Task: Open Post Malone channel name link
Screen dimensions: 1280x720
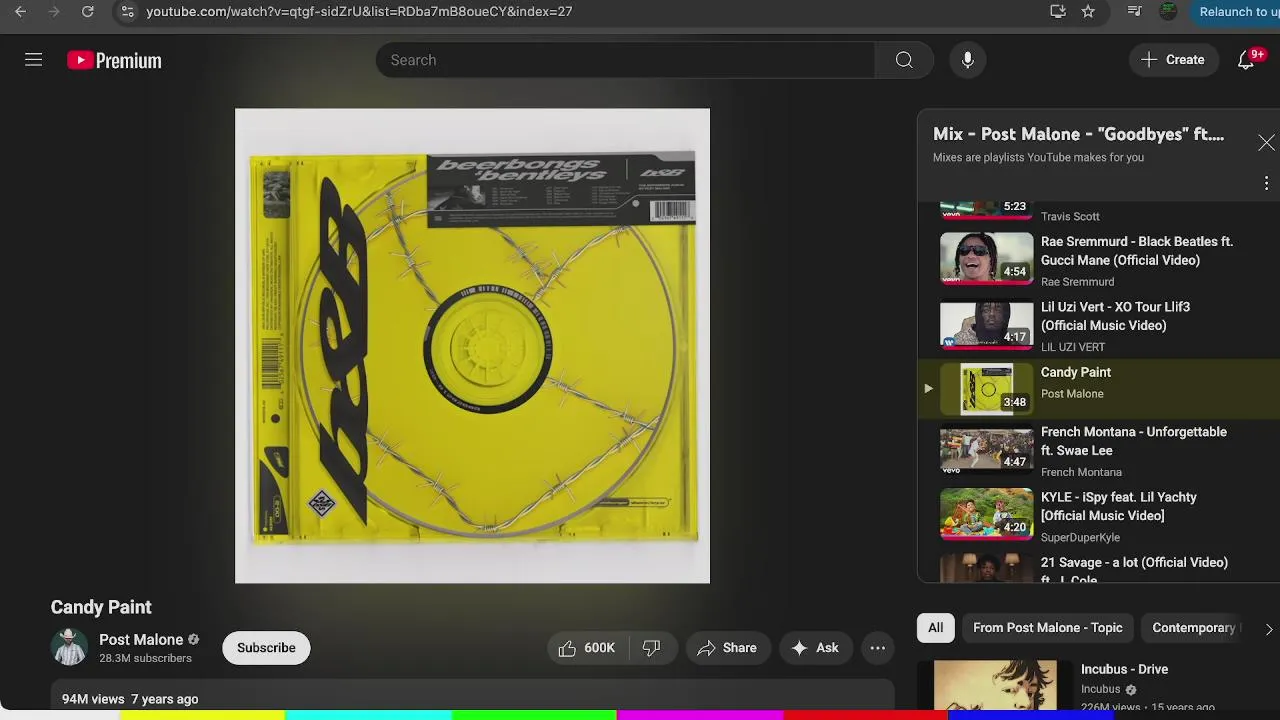Action: click(141, 639)
